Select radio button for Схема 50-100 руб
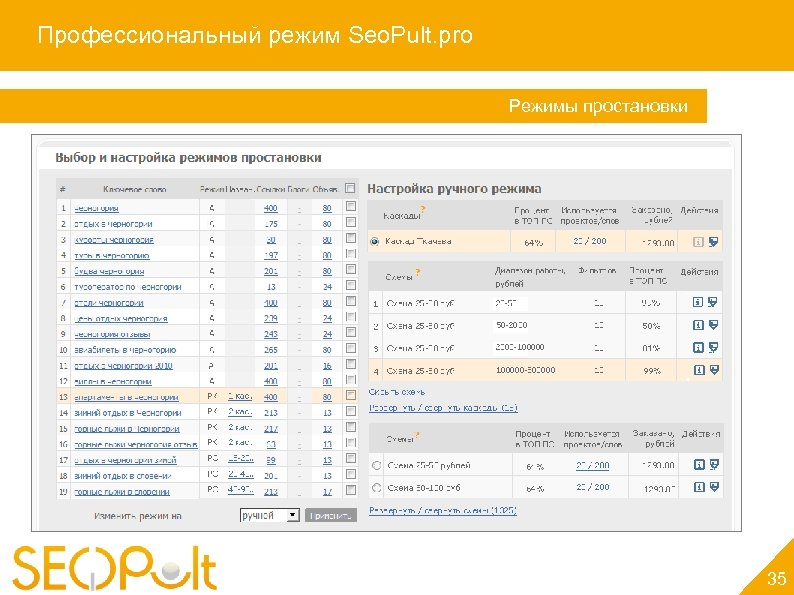Viewport: 794px width, 595px height. click(376, 488)
